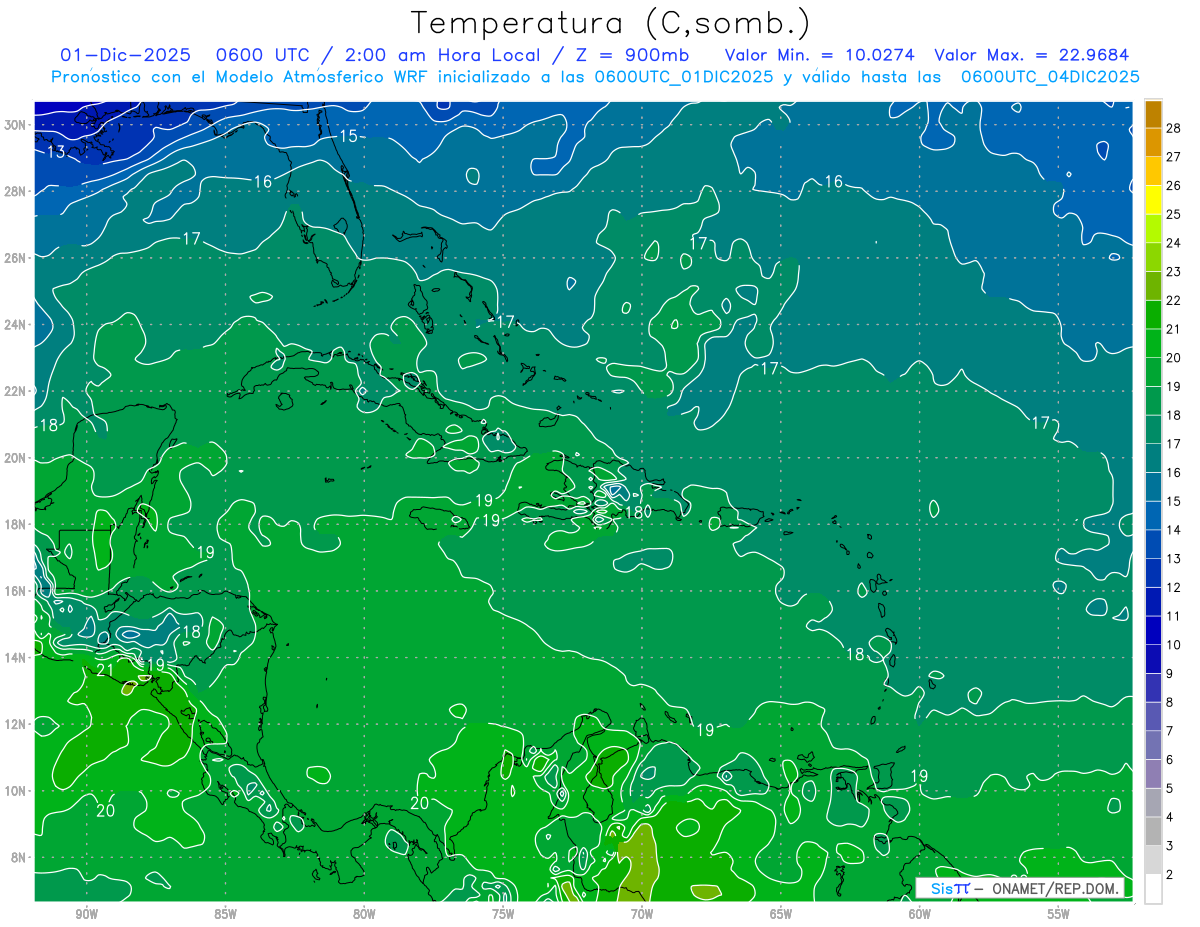The image size is (1200, 927).
Task: Click the '75W' longitude axis label
Action: [x=503, y=914]
